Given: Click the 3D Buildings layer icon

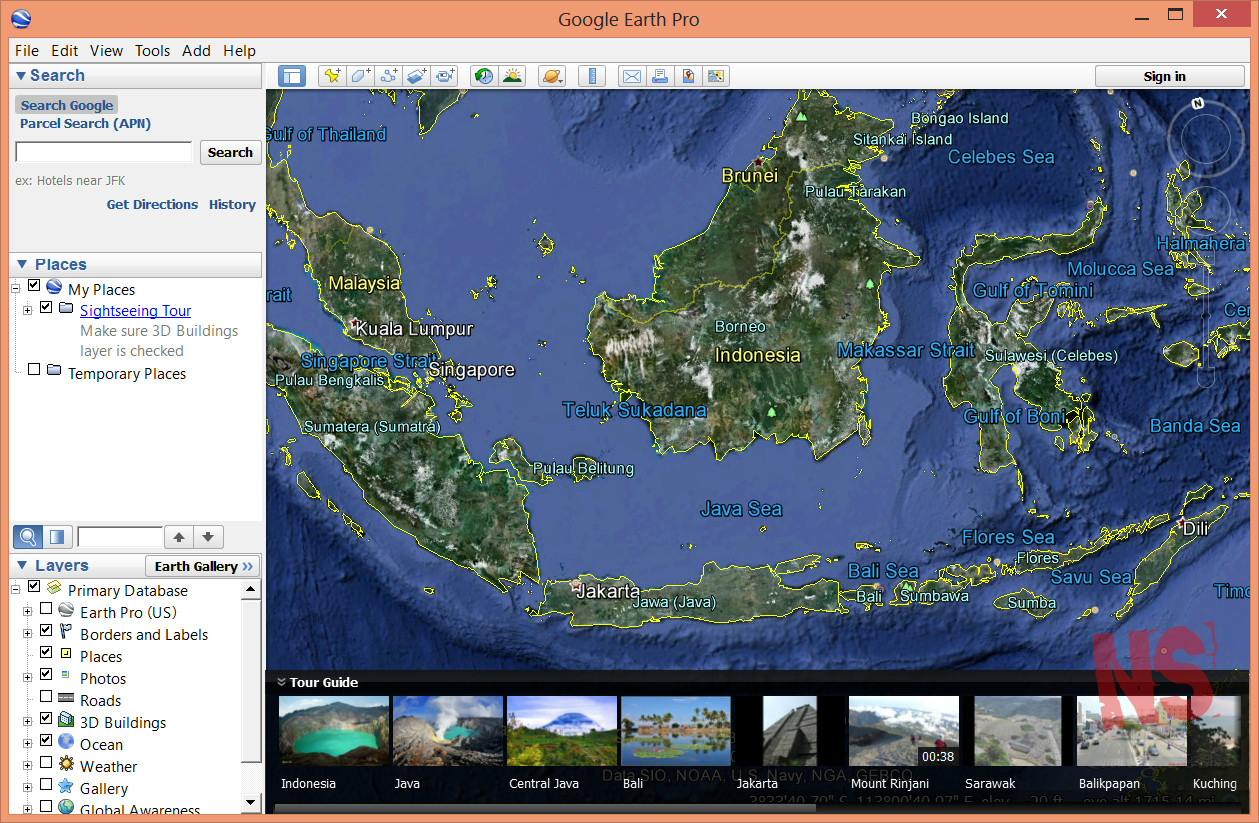Looking at the screenshot, I should point(66,721).
